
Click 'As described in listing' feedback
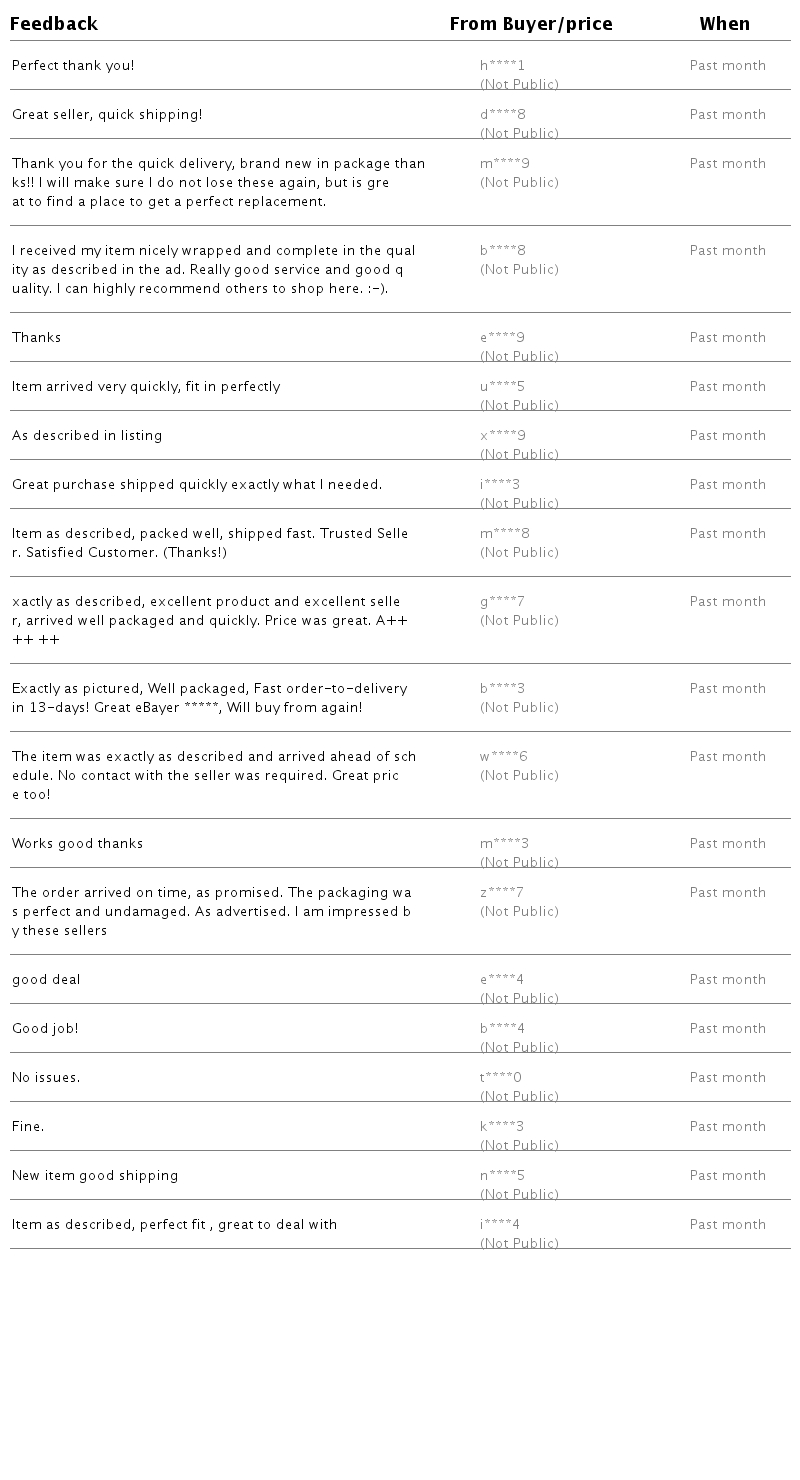(x=87, y=436)
